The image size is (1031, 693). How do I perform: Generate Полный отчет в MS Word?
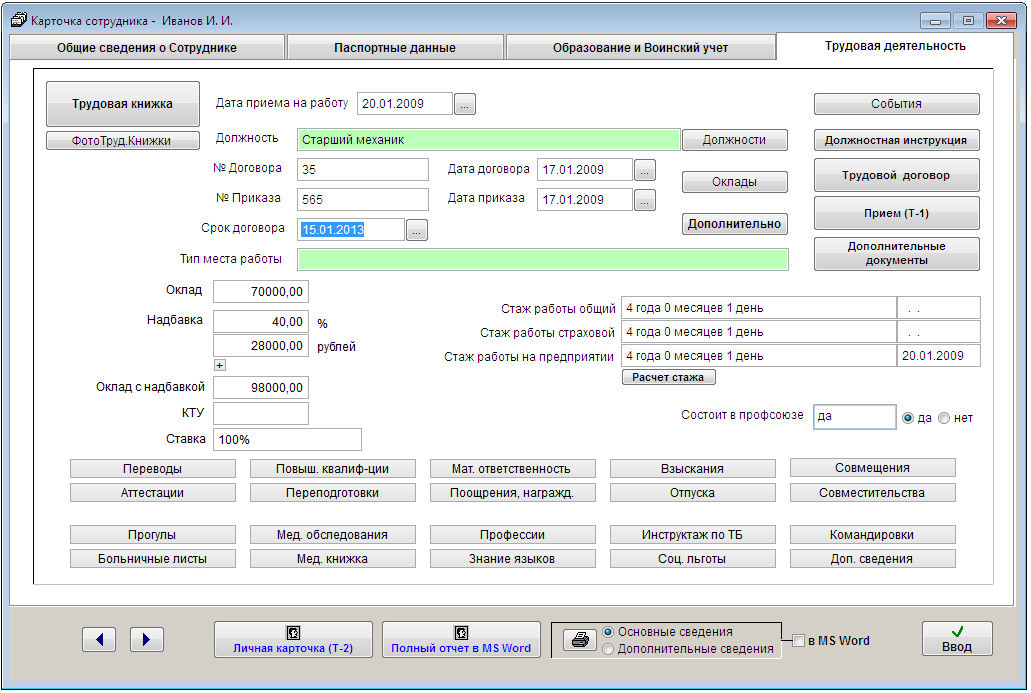click(461, 640)
